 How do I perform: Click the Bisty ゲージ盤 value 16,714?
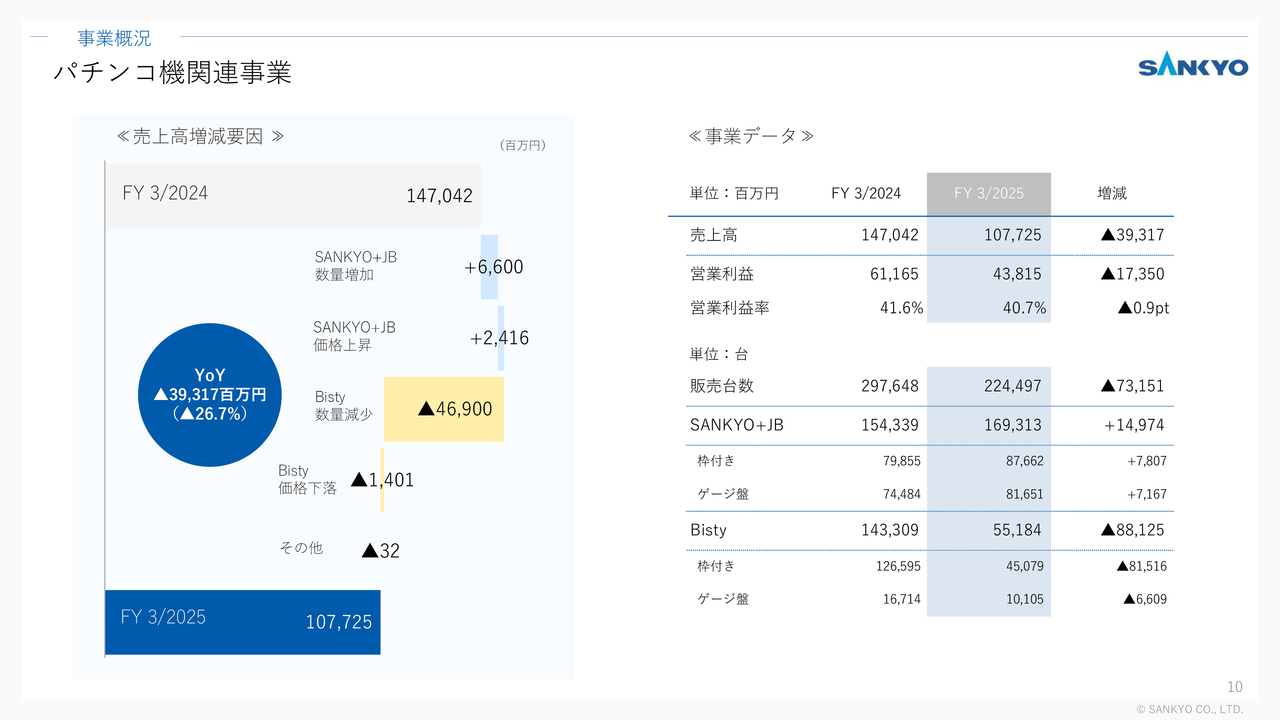[902, 599]
